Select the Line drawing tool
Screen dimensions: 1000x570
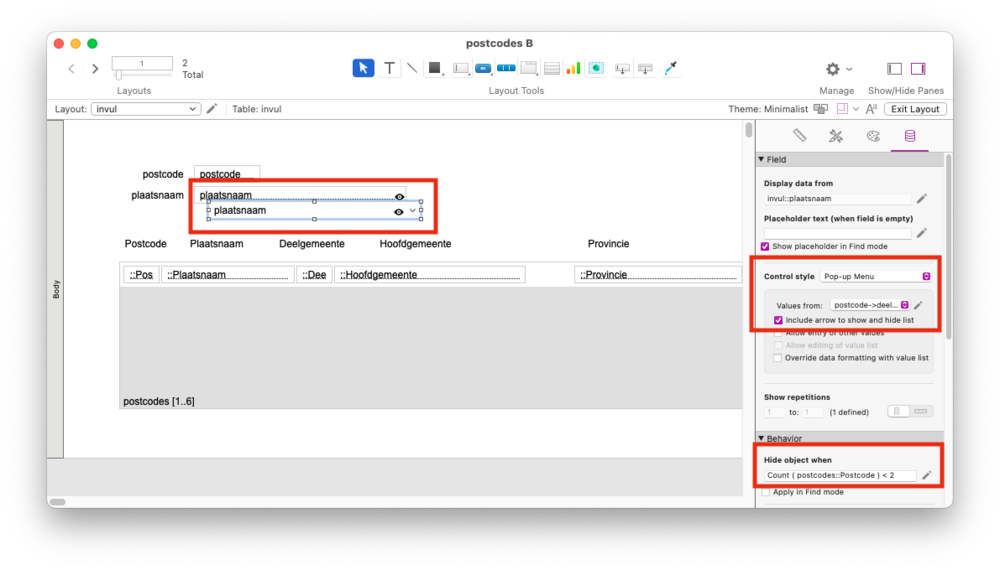[411, 68]
